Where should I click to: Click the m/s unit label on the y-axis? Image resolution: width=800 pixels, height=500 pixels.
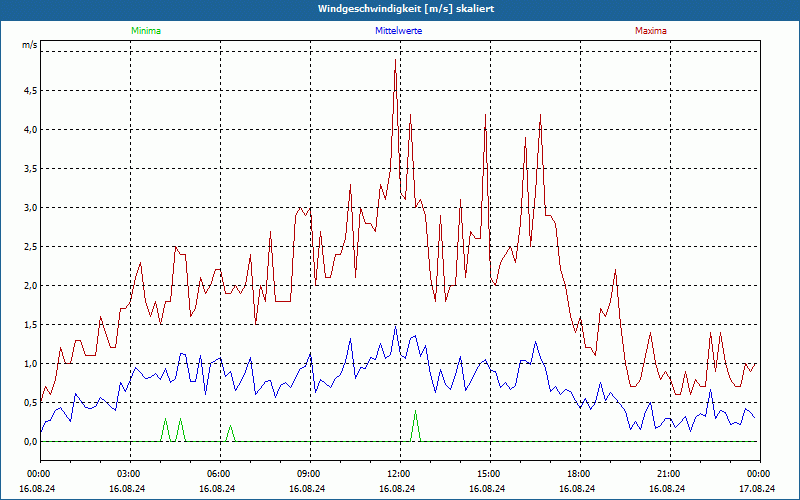[30, 45]
